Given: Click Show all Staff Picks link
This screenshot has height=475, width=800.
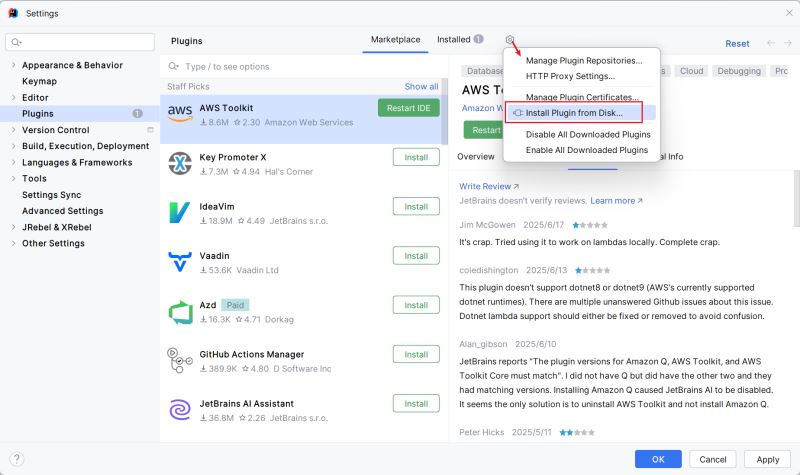Looking at the screenshot, I should (421, 86).
